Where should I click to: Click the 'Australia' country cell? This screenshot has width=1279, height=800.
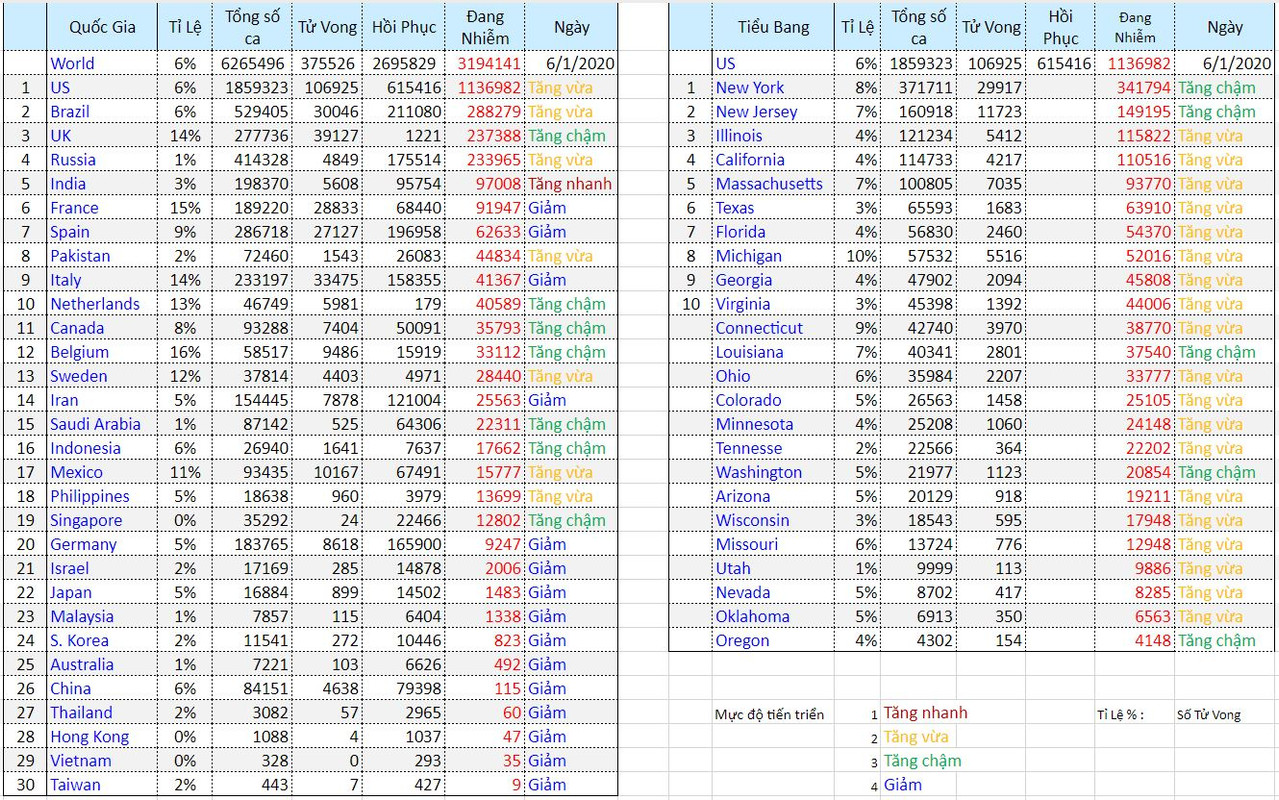[102, 664]
